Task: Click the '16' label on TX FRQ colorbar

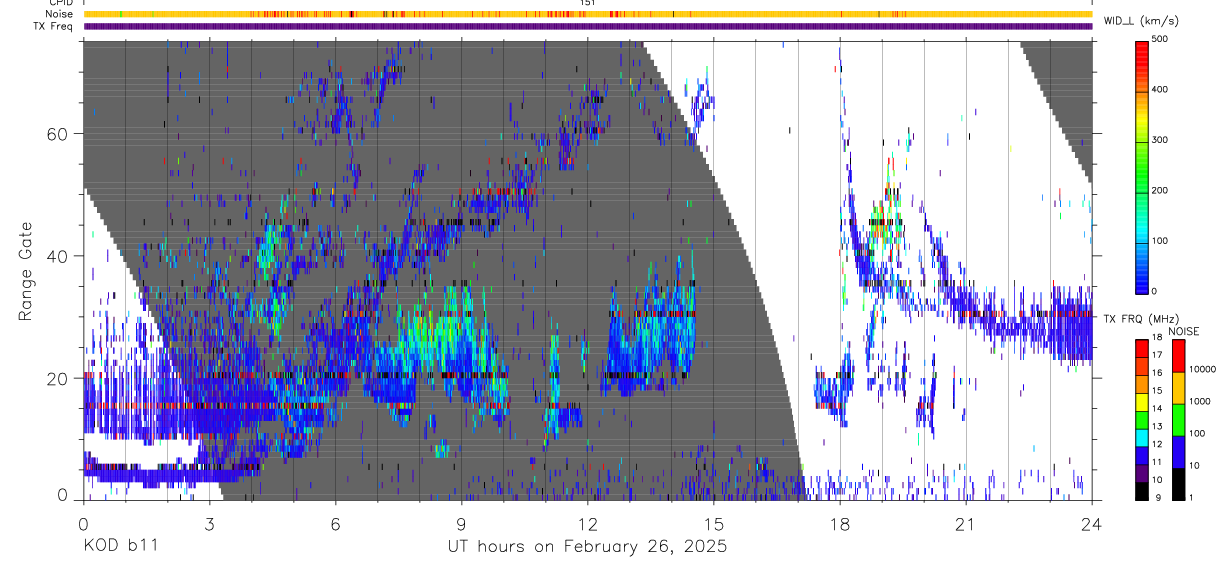Action: coord(1158,373)
